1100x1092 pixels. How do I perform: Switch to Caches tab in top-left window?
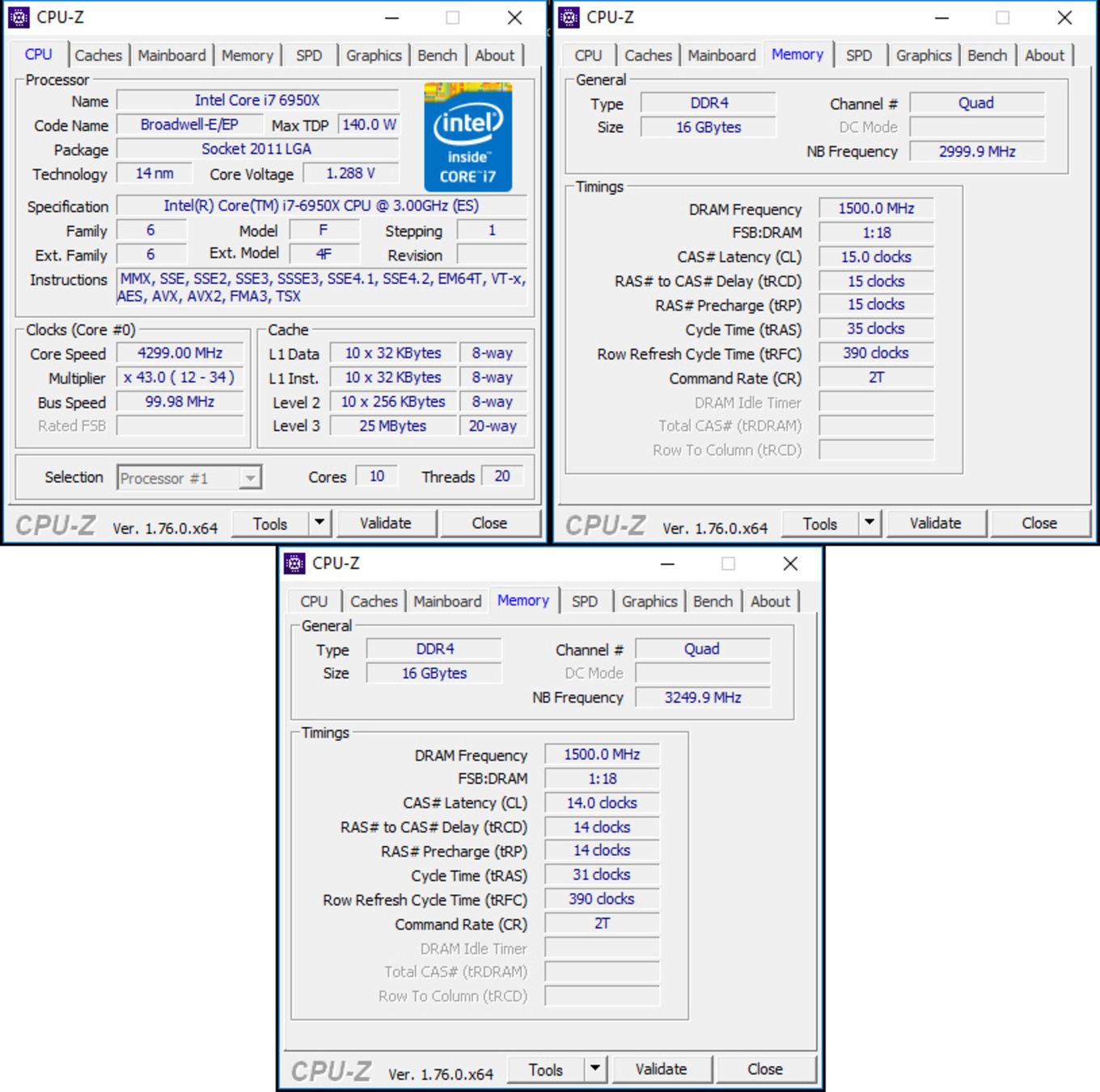99,55
